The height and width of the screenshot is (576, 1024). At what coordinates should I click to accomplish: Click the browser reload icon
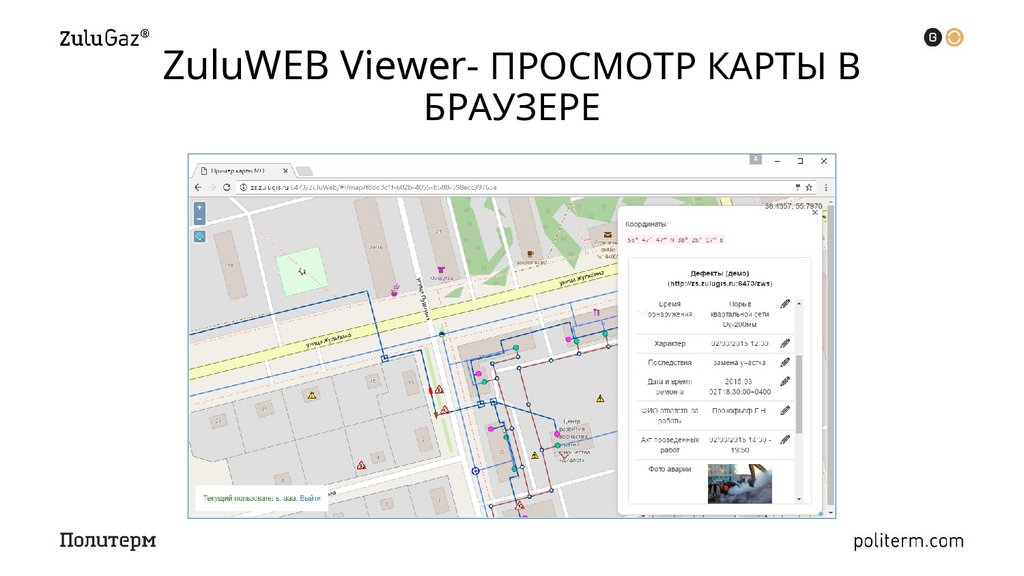click(227, 188)
